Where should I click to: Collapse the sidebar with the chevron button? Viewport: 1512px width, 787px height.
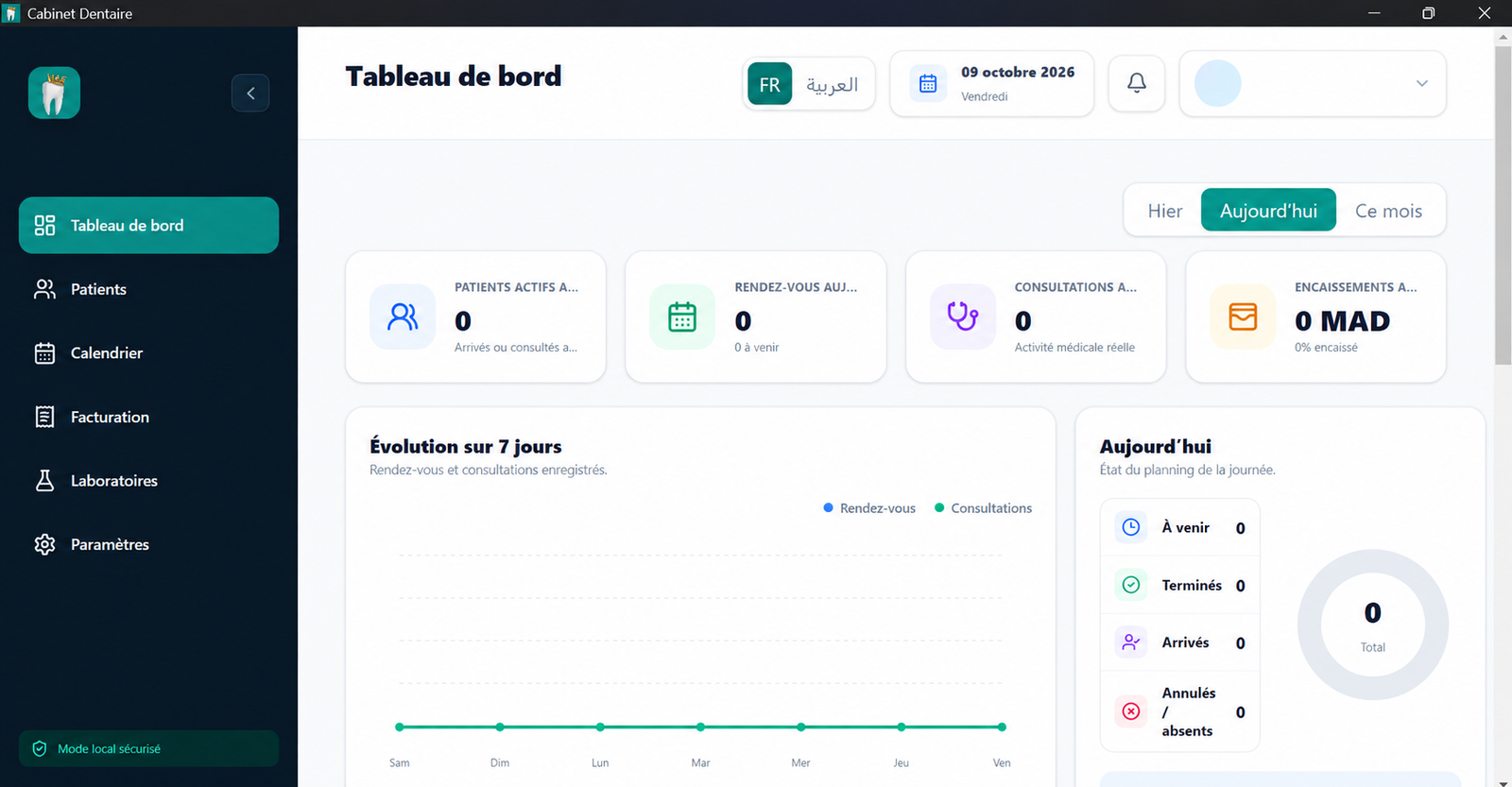[250, 93]
